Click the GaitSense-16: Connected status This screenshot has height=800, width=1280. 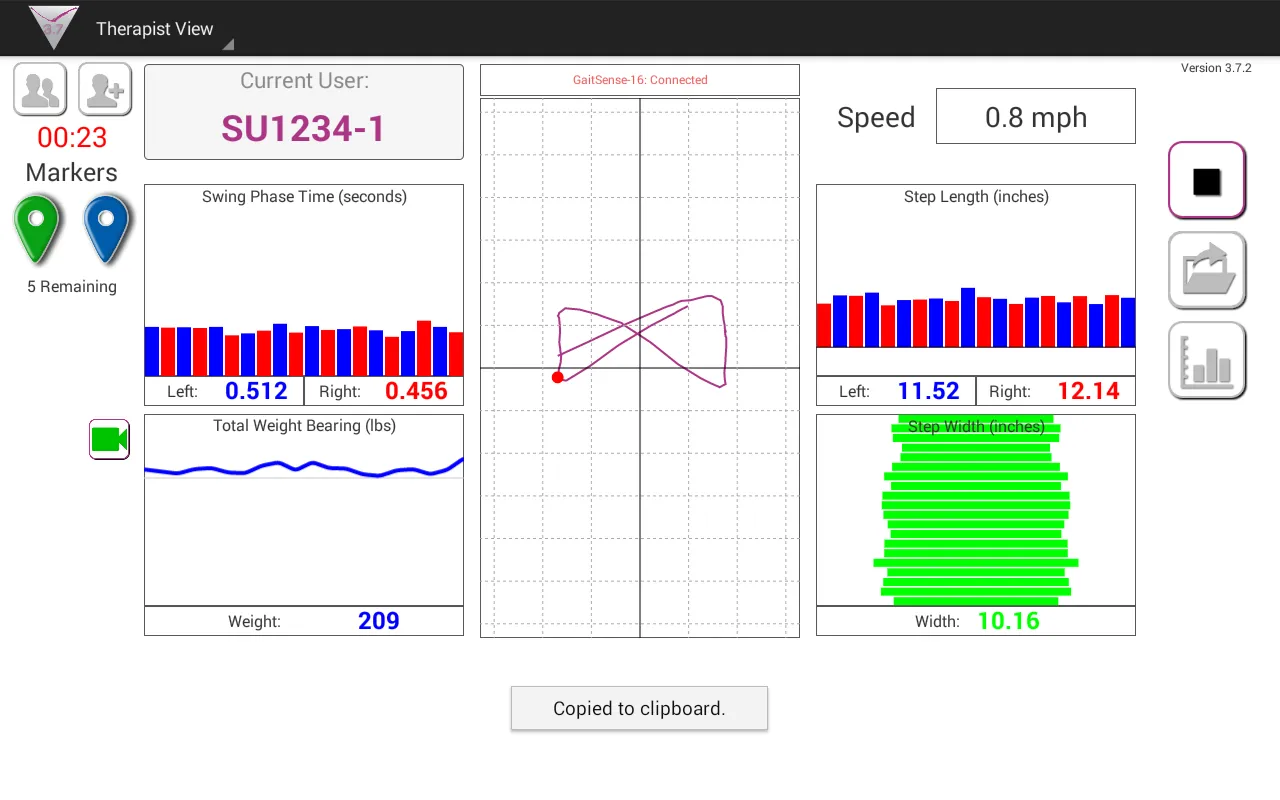coord(640,80)
